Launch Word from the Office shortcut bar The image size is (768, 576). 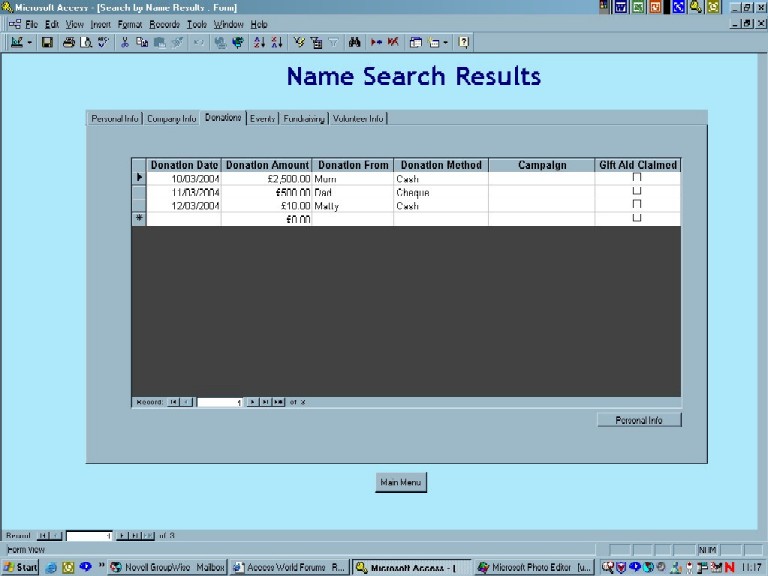[621, 7]
